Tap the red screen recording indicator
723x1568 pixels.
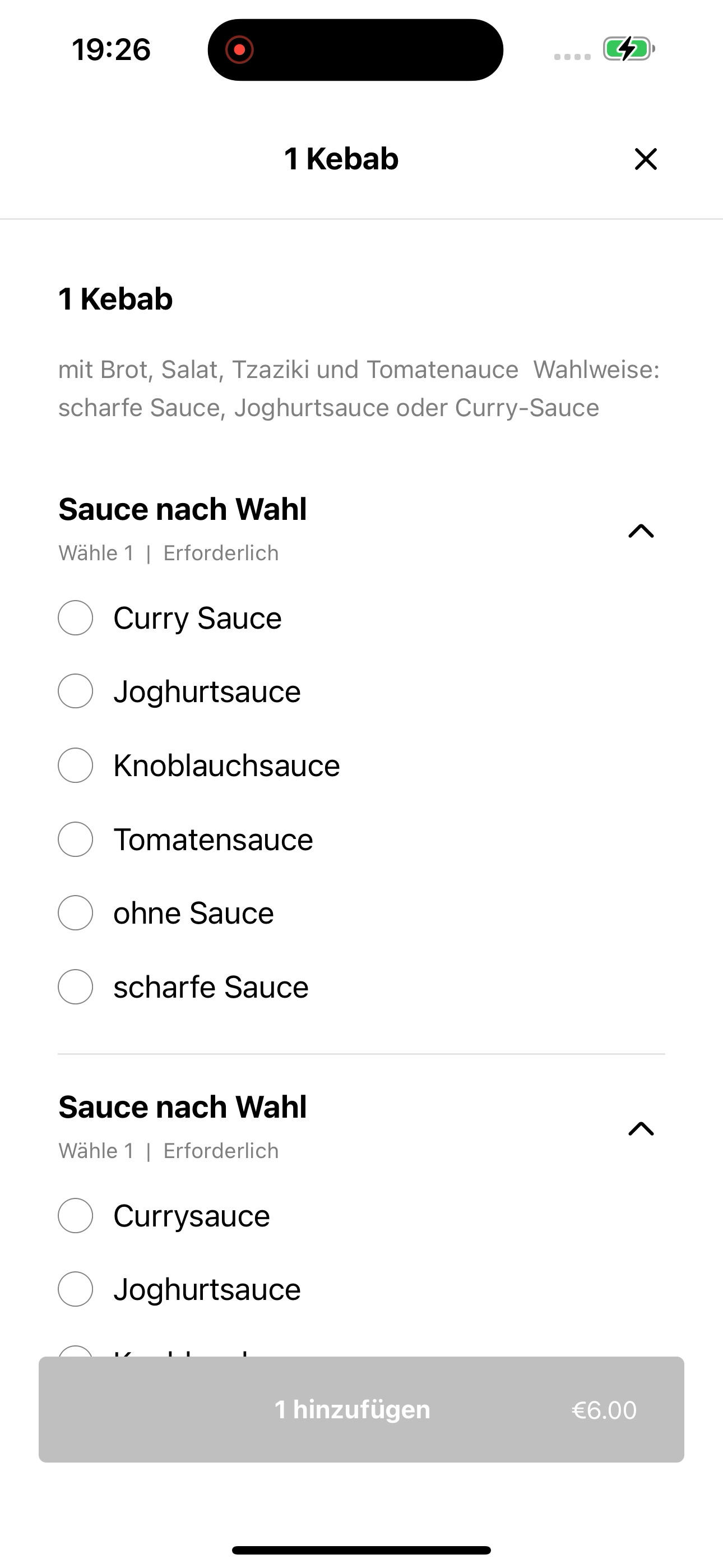pyautogui.click(x=240, y=50)
